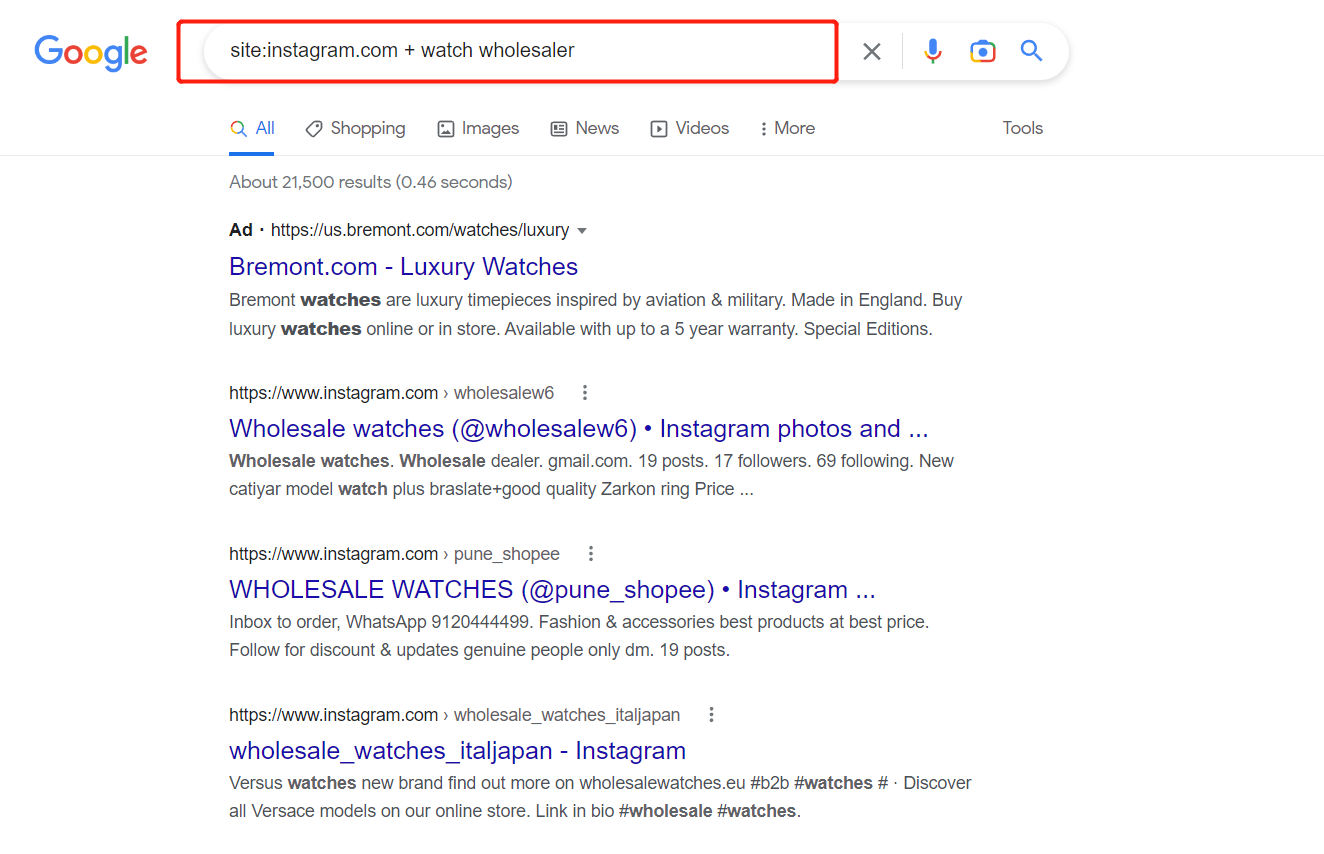Open three-dot menu beside the pune_shopee result

point(591,554)
